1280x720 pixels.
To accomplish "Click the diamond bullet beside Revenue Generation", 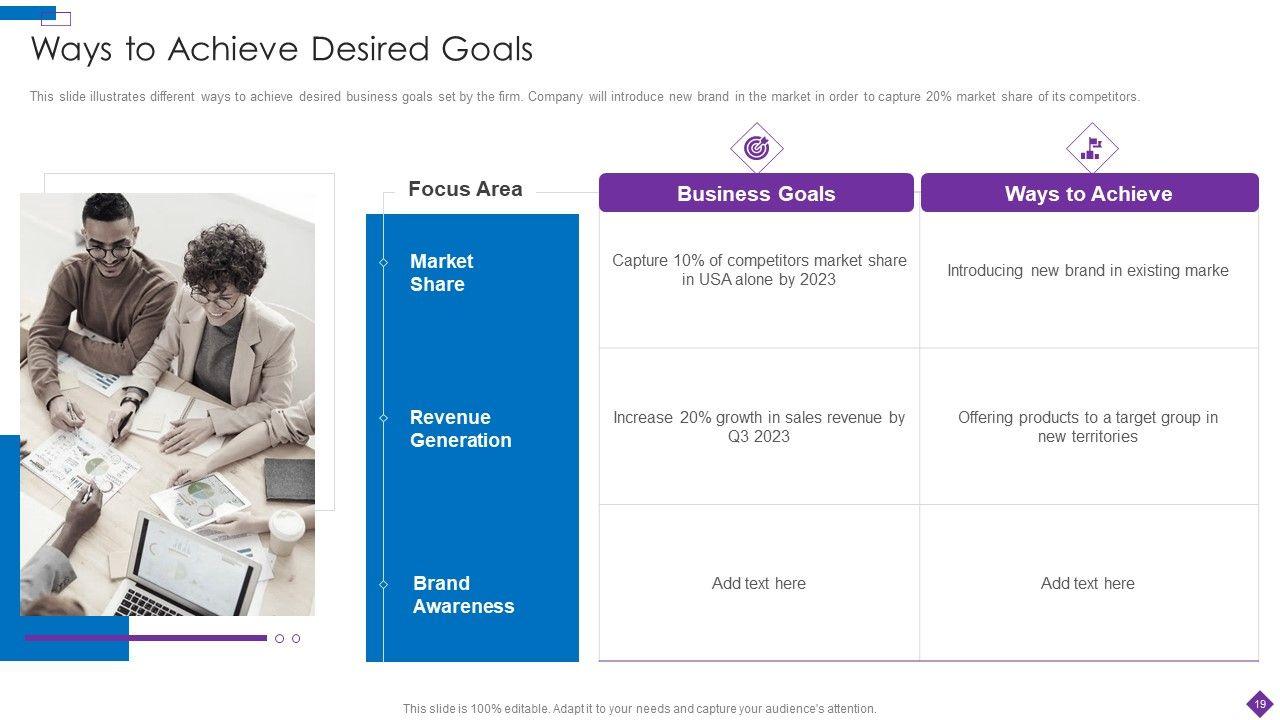I will pos(383,418).
